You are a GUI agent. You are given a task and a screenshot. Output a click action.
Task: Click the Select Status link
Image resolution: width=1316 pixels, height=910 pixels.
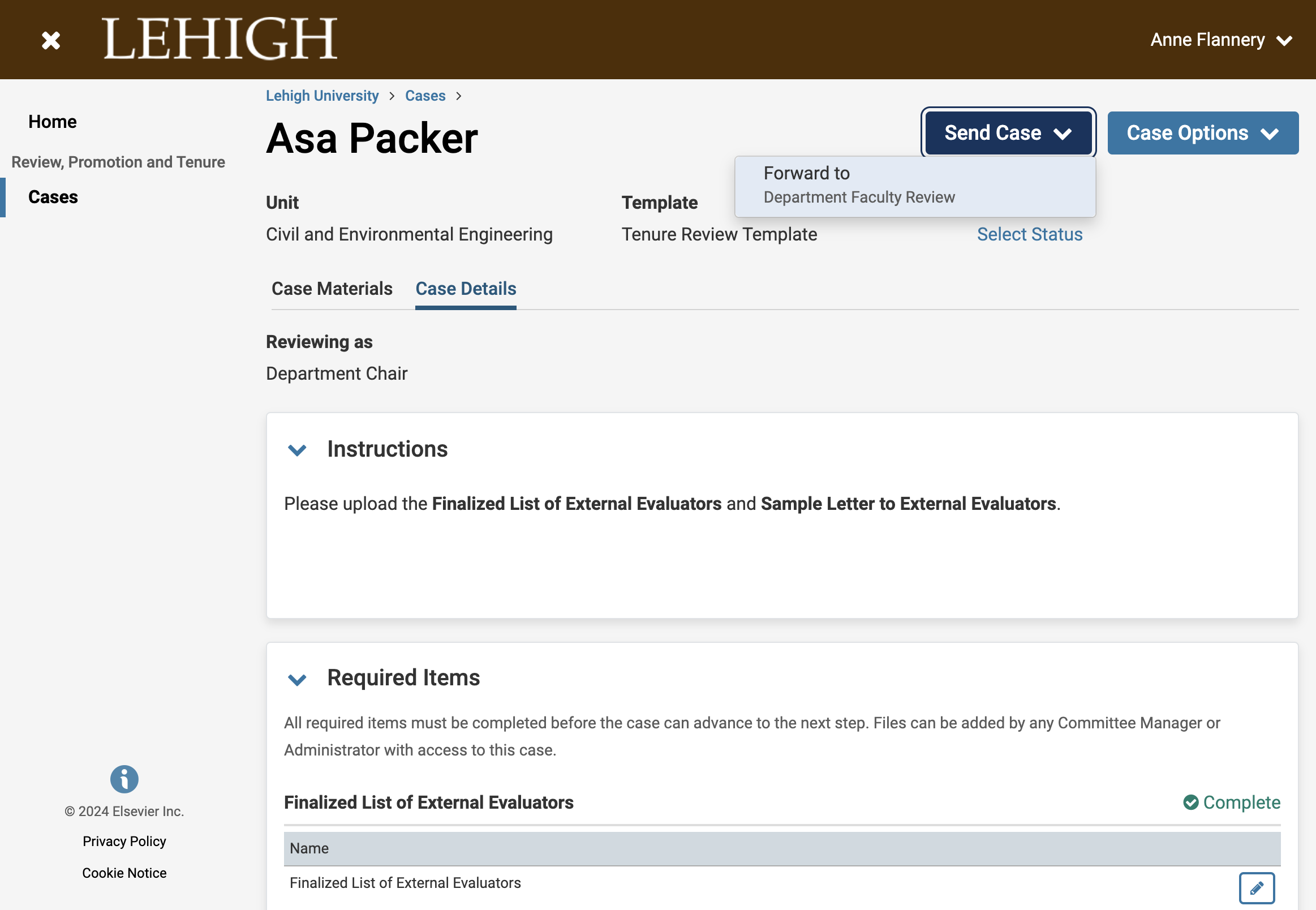point(1029,234)
